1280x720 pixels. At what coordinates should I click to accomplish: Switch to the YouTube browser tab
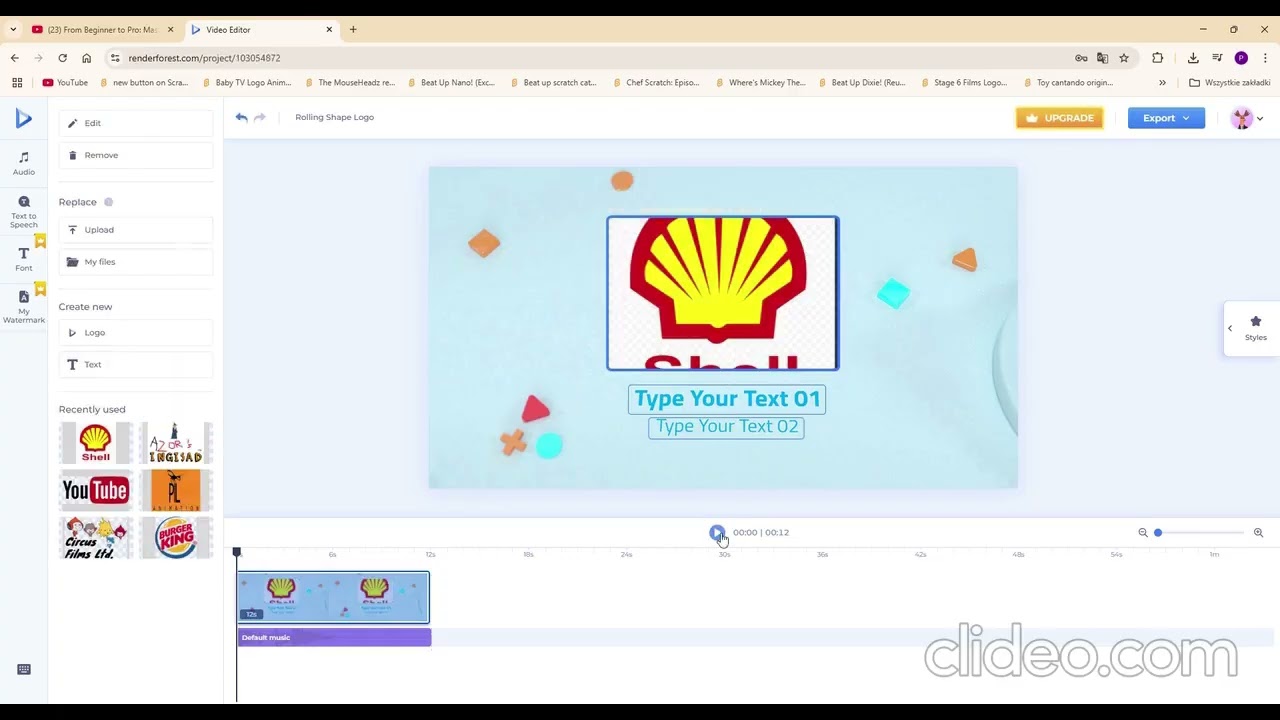102,30
